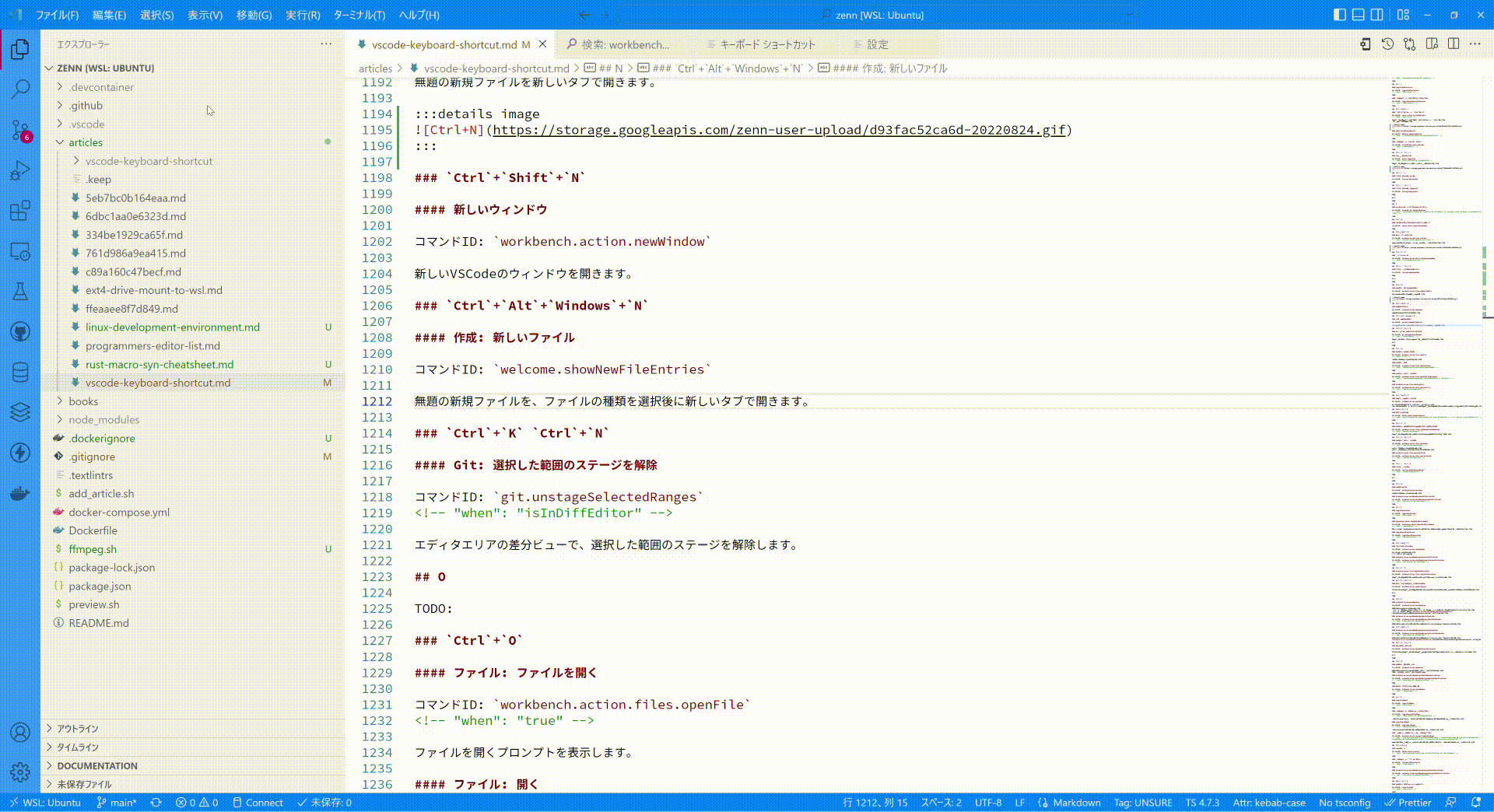
Task: Open preview to the side icon
Action: point(1432,44)
